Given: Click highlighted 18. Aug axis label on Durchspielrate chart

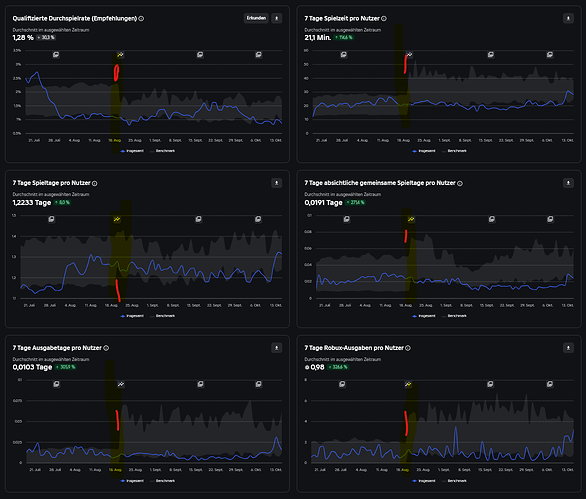Looking at the screenshot, I should [x=114, y=141].
